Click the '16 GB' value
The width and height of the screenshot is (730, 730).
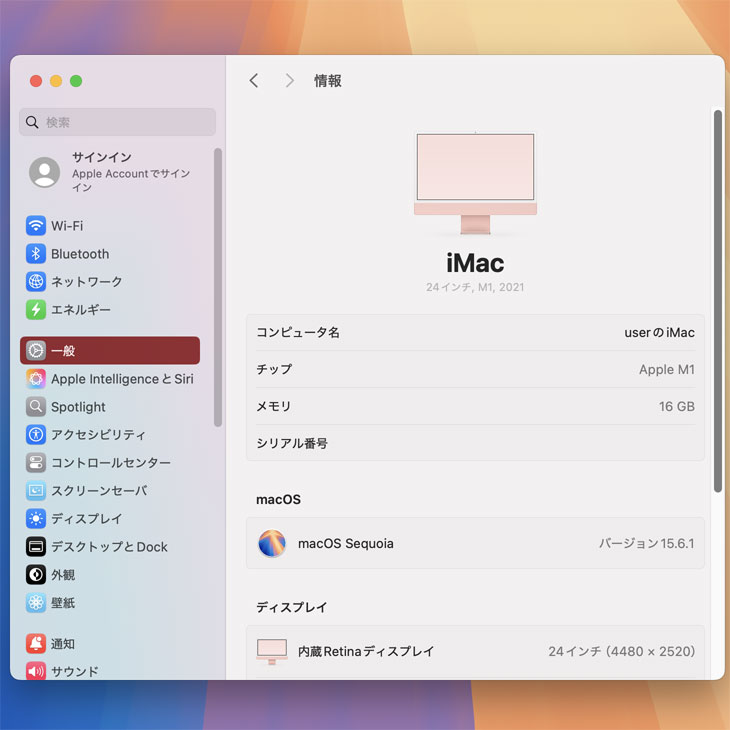676,406
